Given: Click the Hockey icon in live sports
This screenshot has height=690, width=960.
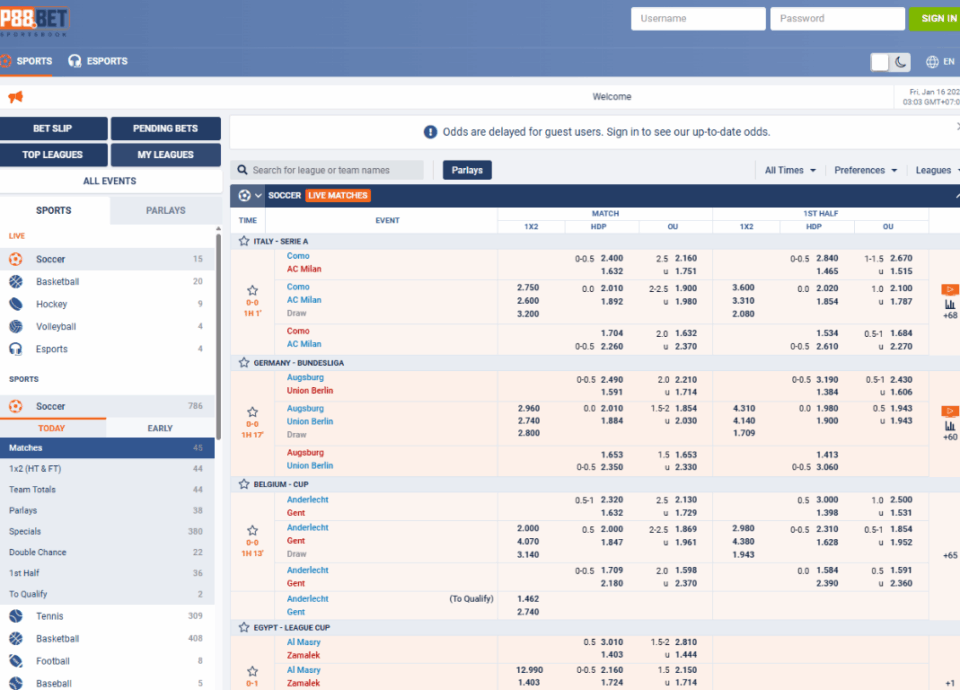Looking at the screenshot, I should [16, 304].
